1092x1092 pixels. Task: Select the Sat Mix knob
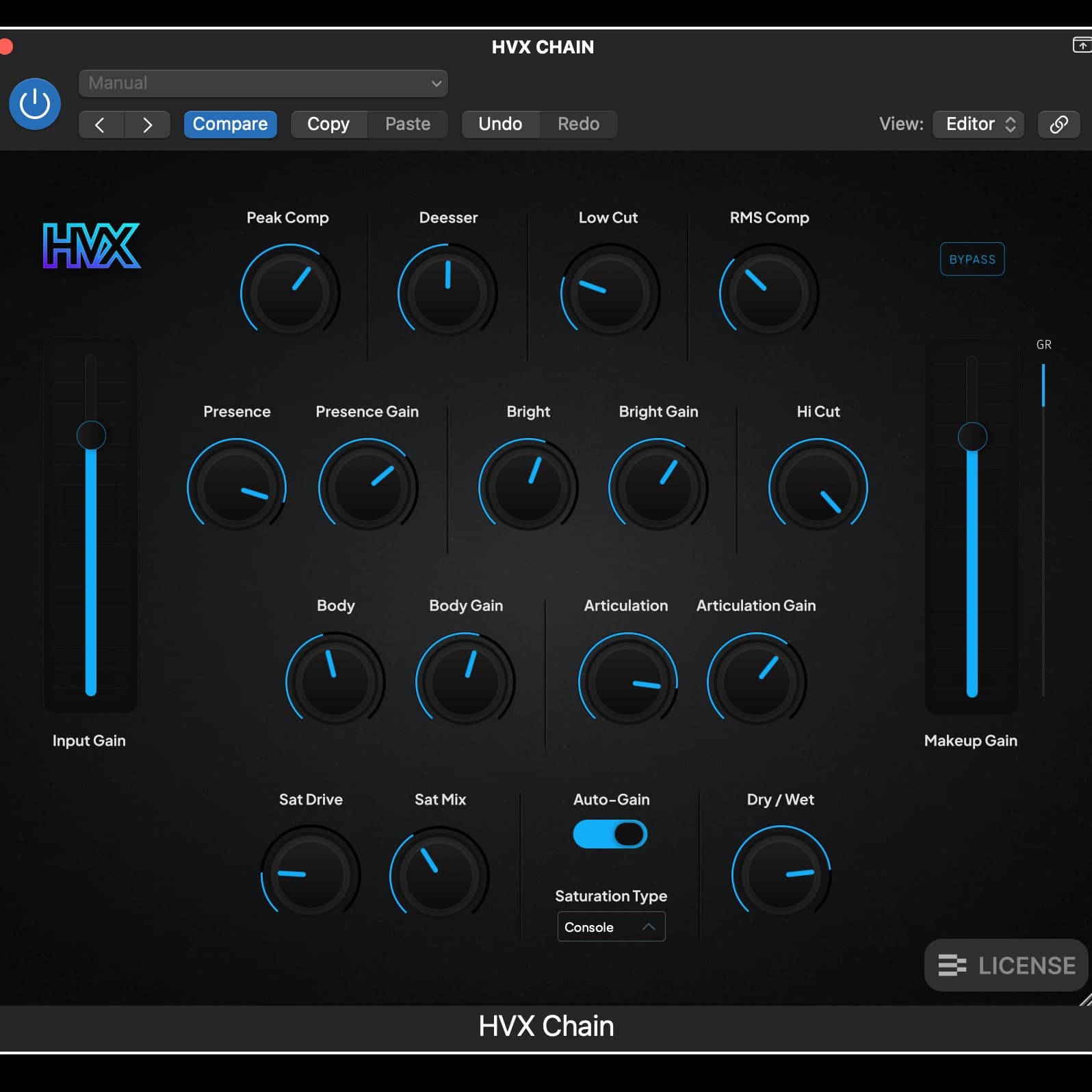click(439, 875)
